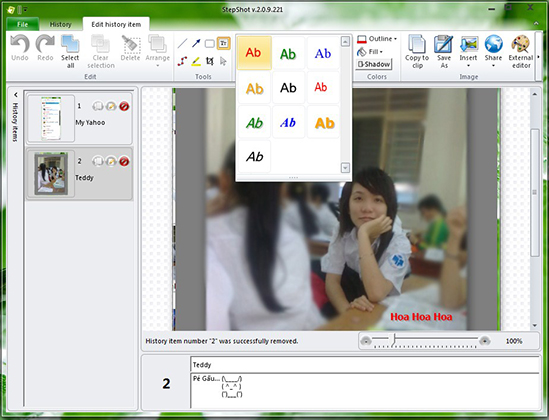Click the Teddy title input field

coord(365,365)
